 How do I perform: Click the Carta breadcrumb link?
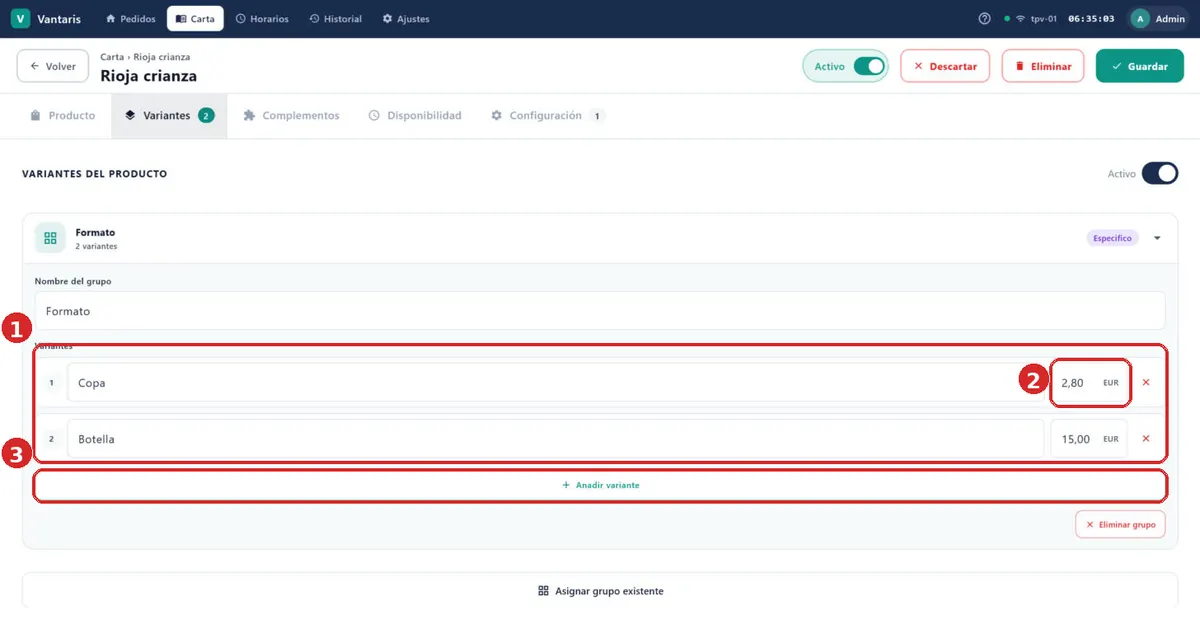coord(112,57)
